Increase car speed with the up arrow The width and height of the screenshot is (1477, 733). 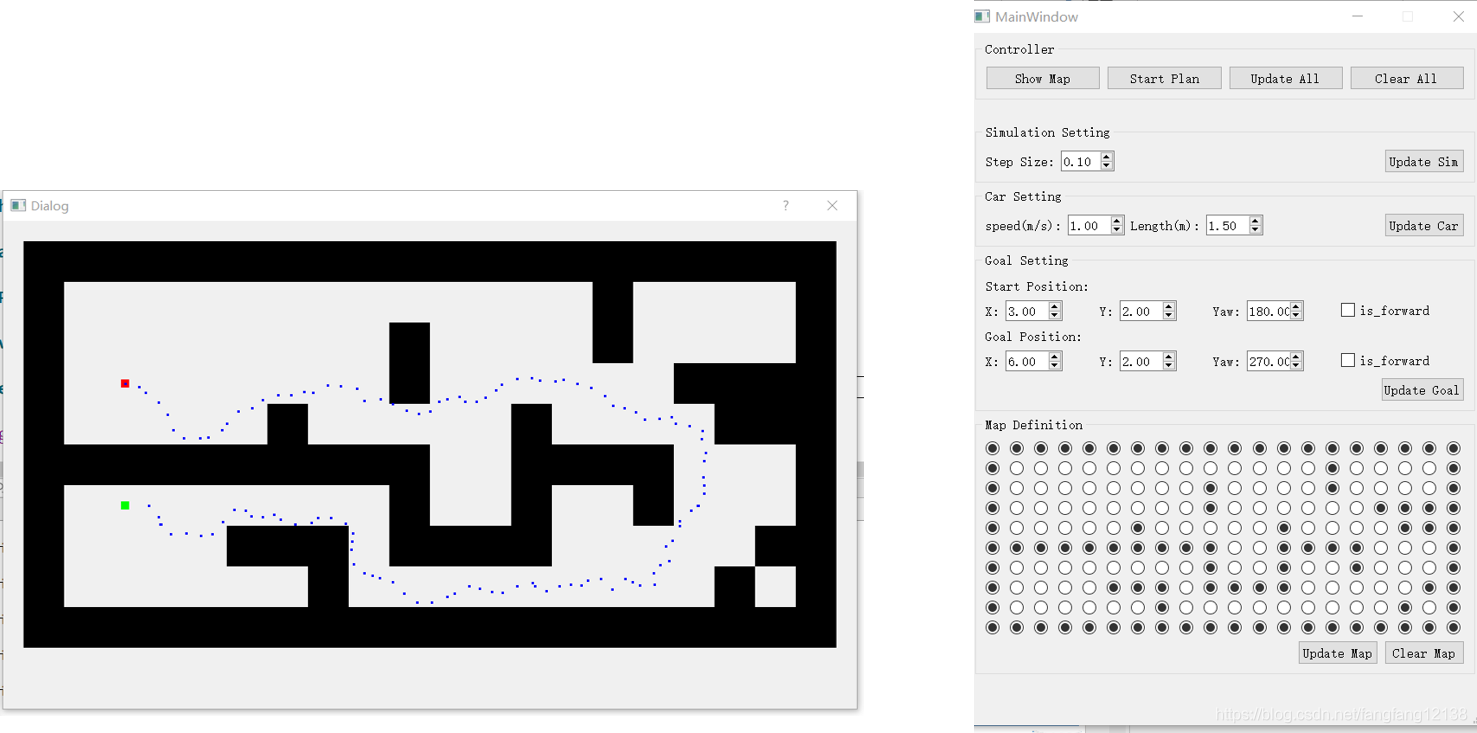[x=1117, y=220]
